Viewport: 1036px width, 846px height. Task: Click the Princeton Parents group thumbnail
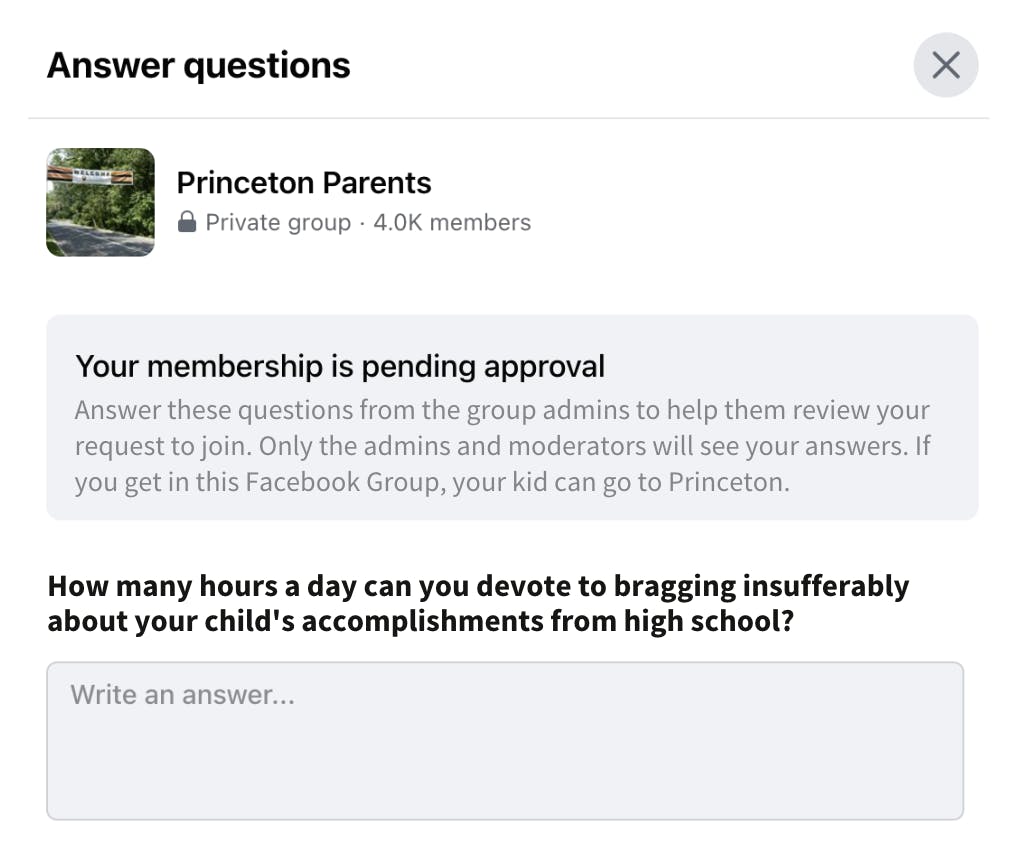(101, 202)
